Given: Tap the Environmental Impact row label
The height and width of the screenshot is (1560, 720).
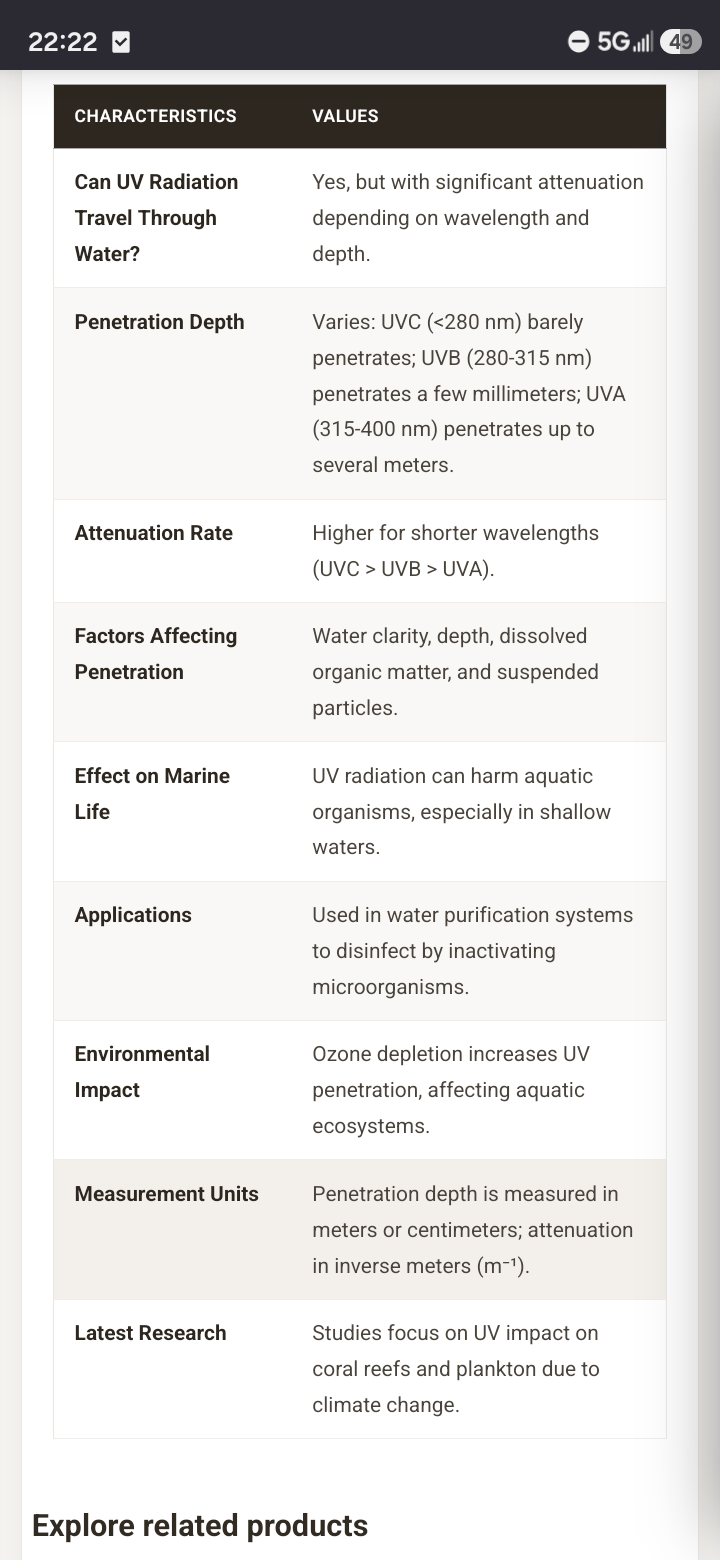Looking at the screenshot, I should click(x=142, y=1072).
